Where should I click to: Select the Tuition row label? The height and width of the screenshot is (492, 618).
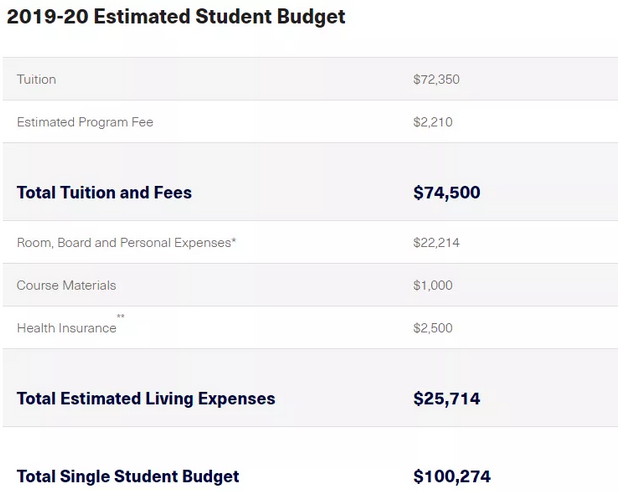pyautogui.click(x=36, y=79)
